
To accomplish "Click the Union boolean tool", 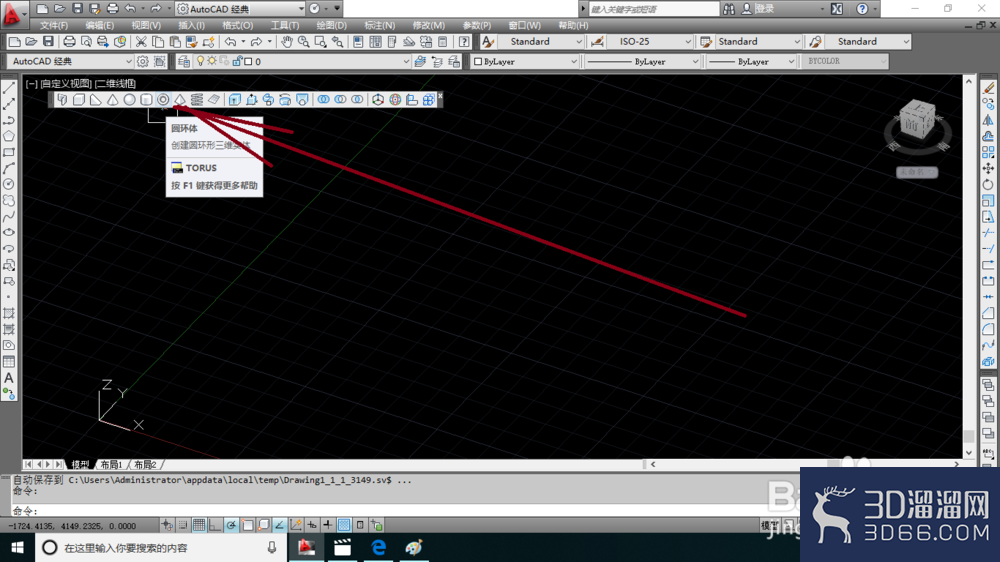I will pos(324,100).
